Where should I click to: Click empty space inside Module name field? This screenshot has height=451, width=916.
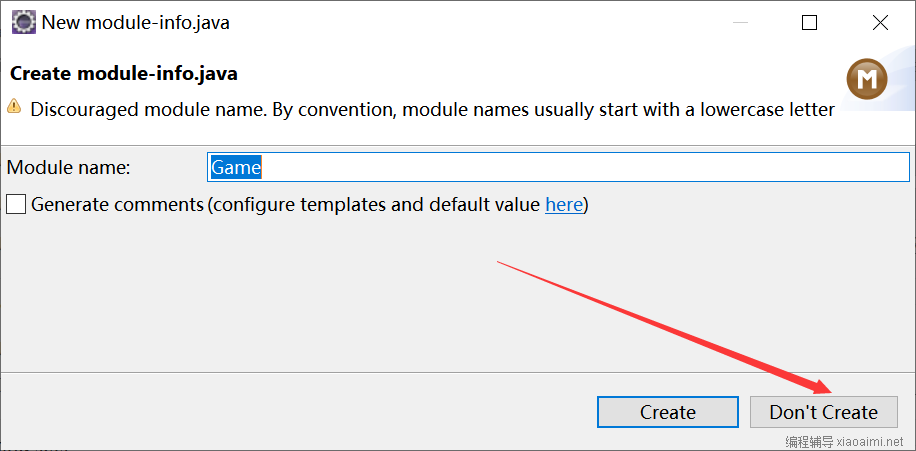pyautogui.click(x=584, y=168)
